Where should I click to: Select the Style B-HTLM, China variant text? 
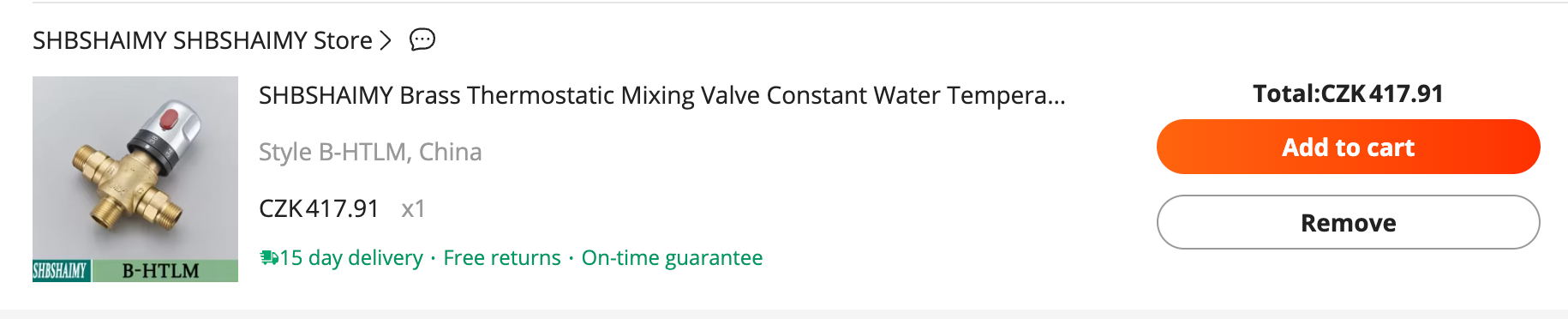(370, 152)
